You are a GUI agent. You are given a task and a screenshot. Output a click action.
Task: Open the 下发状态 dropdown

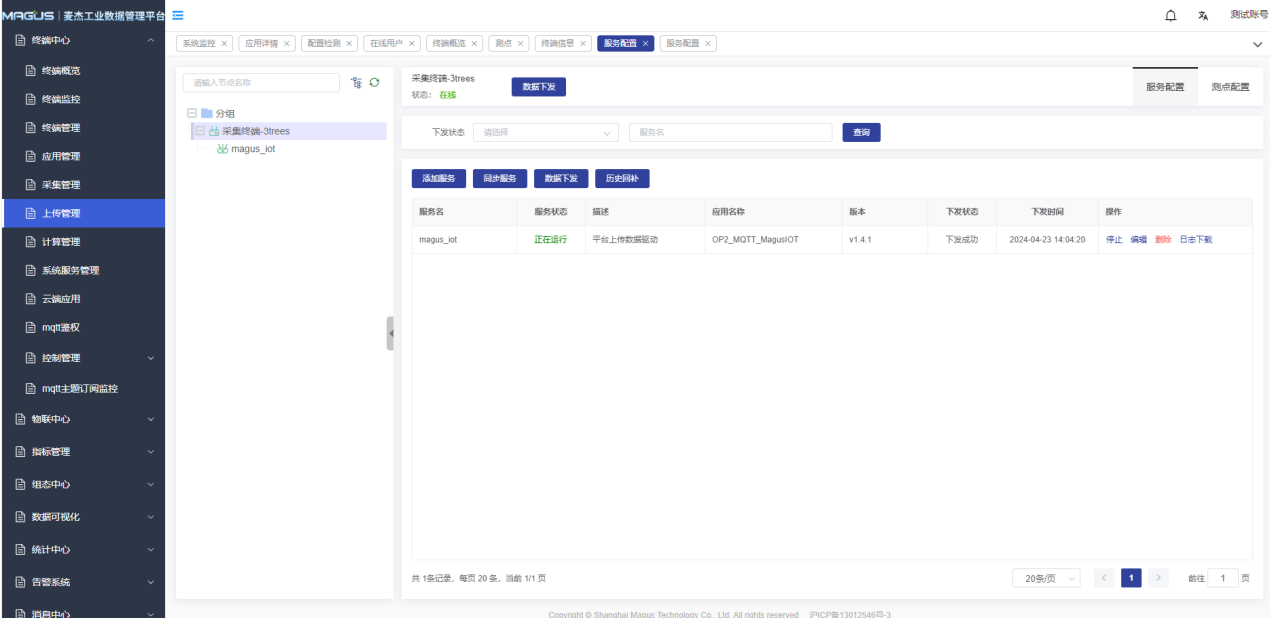(545, 132)
